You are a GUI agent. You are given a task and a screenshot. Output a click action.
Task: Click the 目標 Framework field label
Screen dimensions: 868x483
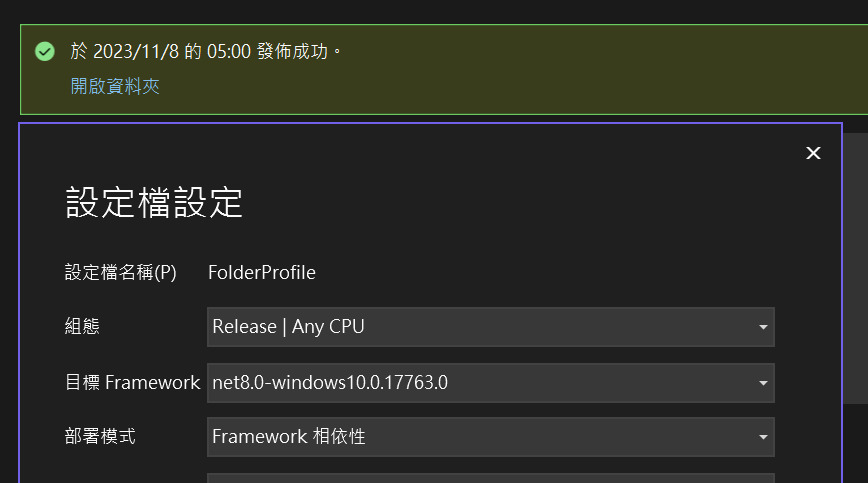pyautogui.click(x=132, y=382)
